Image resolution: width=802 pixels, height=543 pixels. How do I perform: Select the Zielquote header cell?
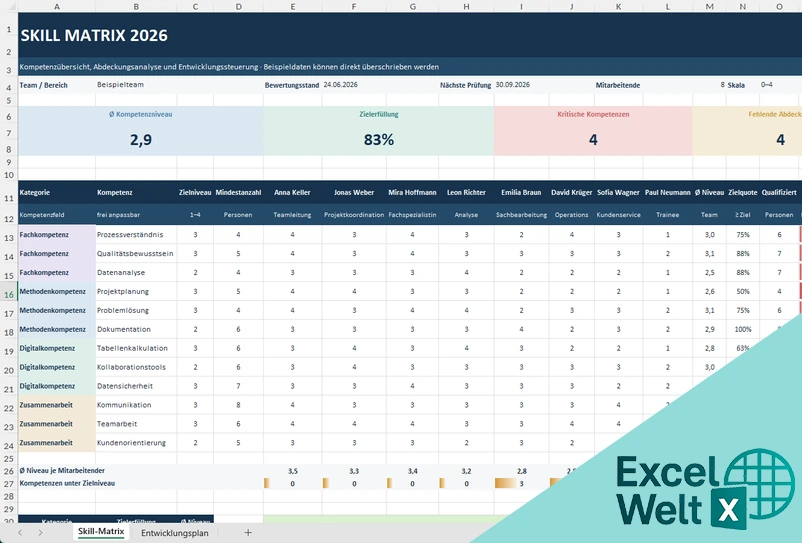point(743,192)
